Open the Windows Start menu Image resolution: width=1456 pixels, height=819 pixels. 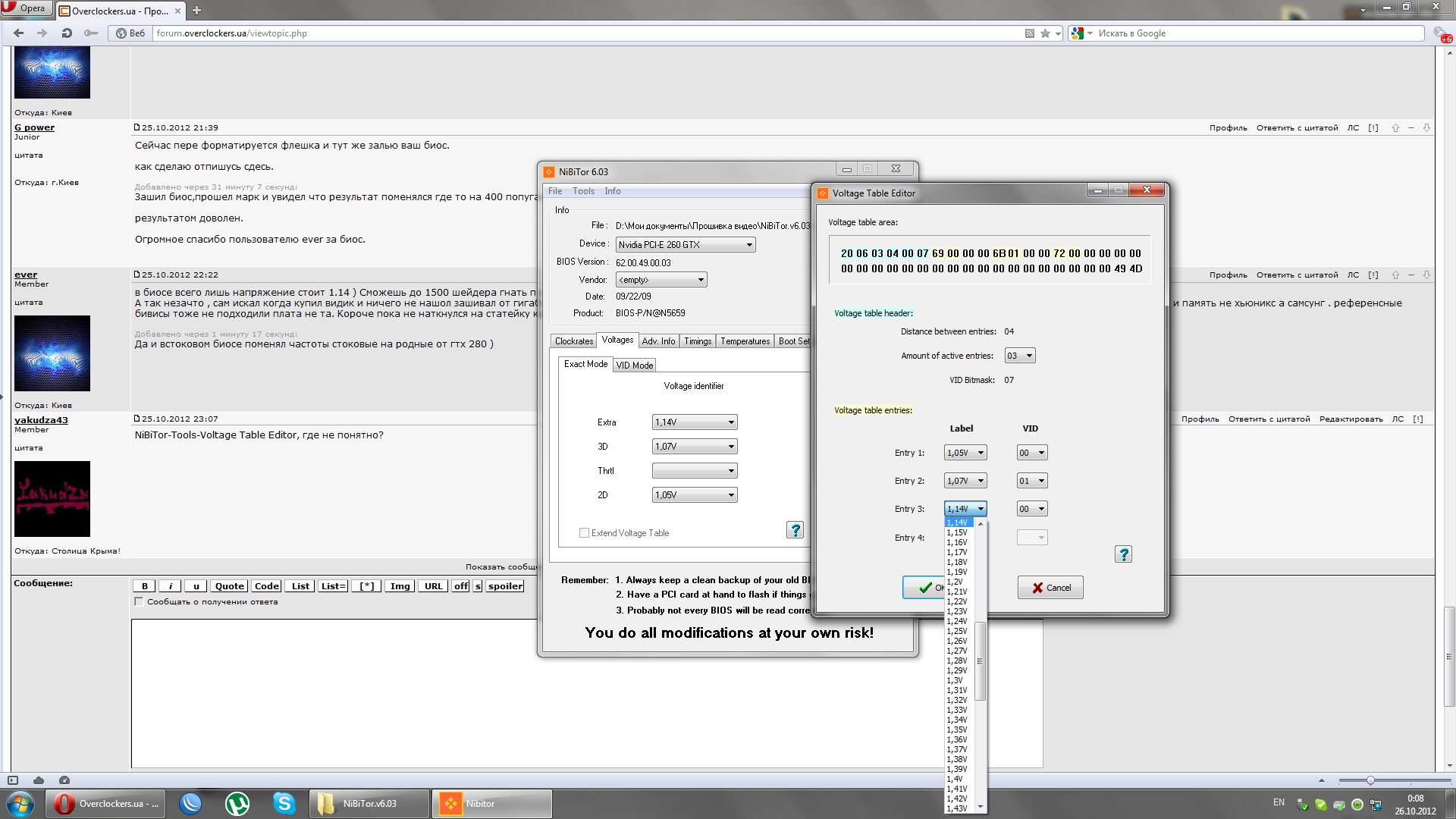point(20,803)
